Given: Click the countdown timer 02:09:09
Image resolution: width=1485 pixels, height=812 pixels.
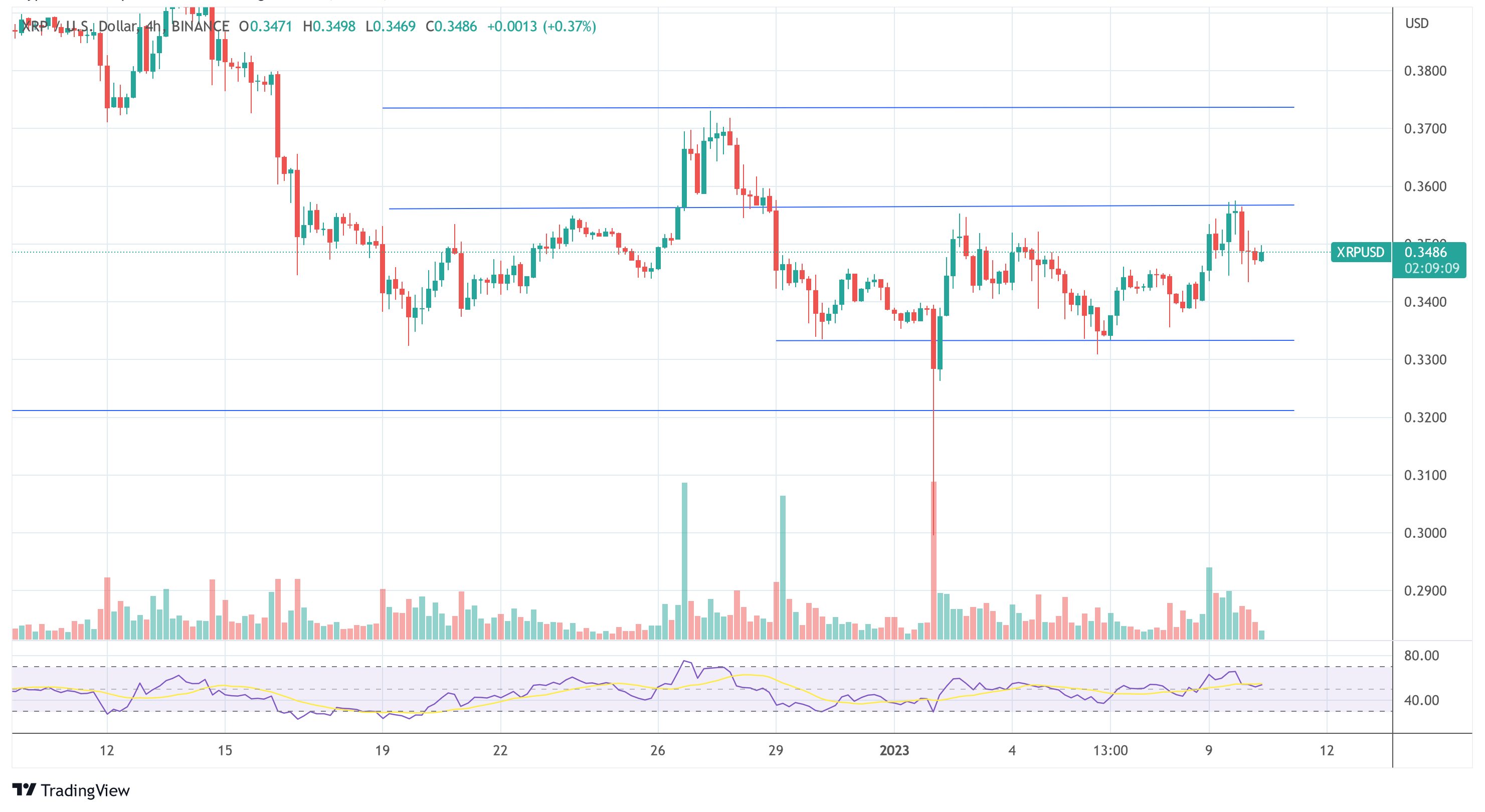Looking at the screenshot, I should coord(1431,269).
